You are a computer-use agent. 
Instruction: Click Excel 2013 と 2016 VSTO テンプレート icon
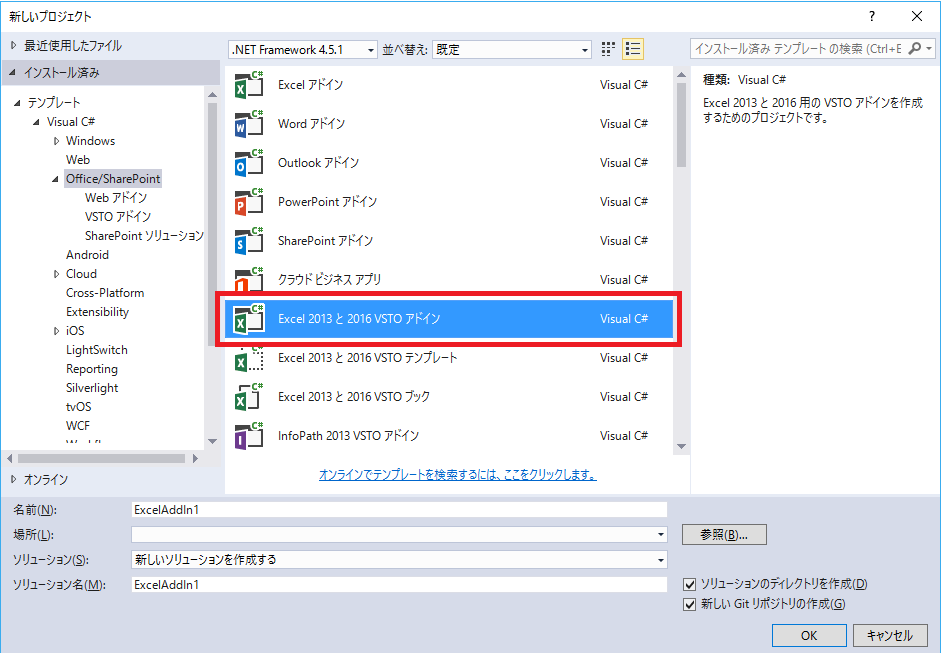(249, 358)
